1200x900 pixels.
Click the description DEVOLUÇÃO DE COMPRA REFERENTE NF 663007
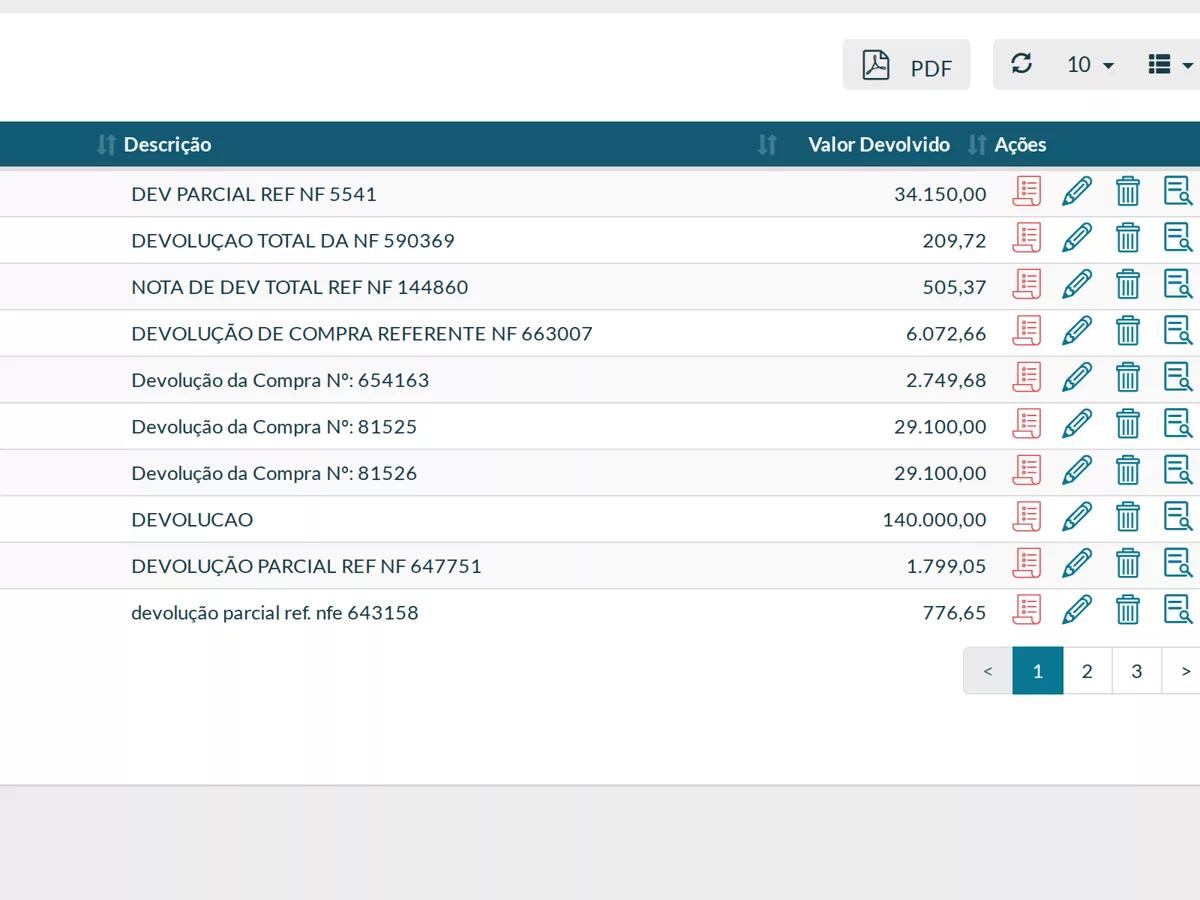click(362, 334)
